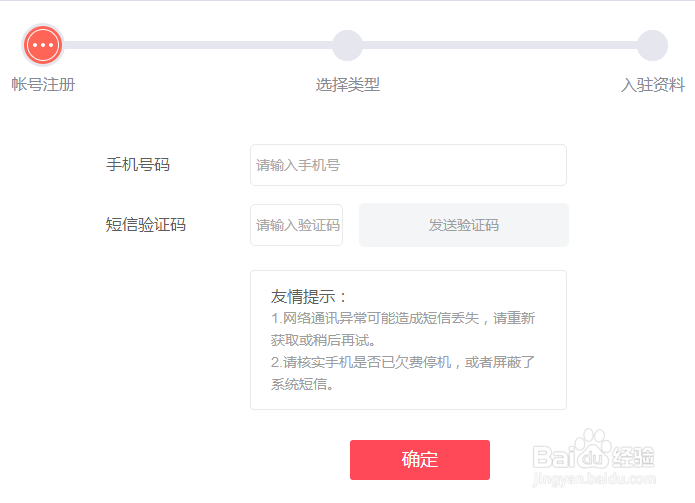This screenshot has height=503, width=695.
Task: Click the 友情提示 heading text
Action: pos(310,297)
